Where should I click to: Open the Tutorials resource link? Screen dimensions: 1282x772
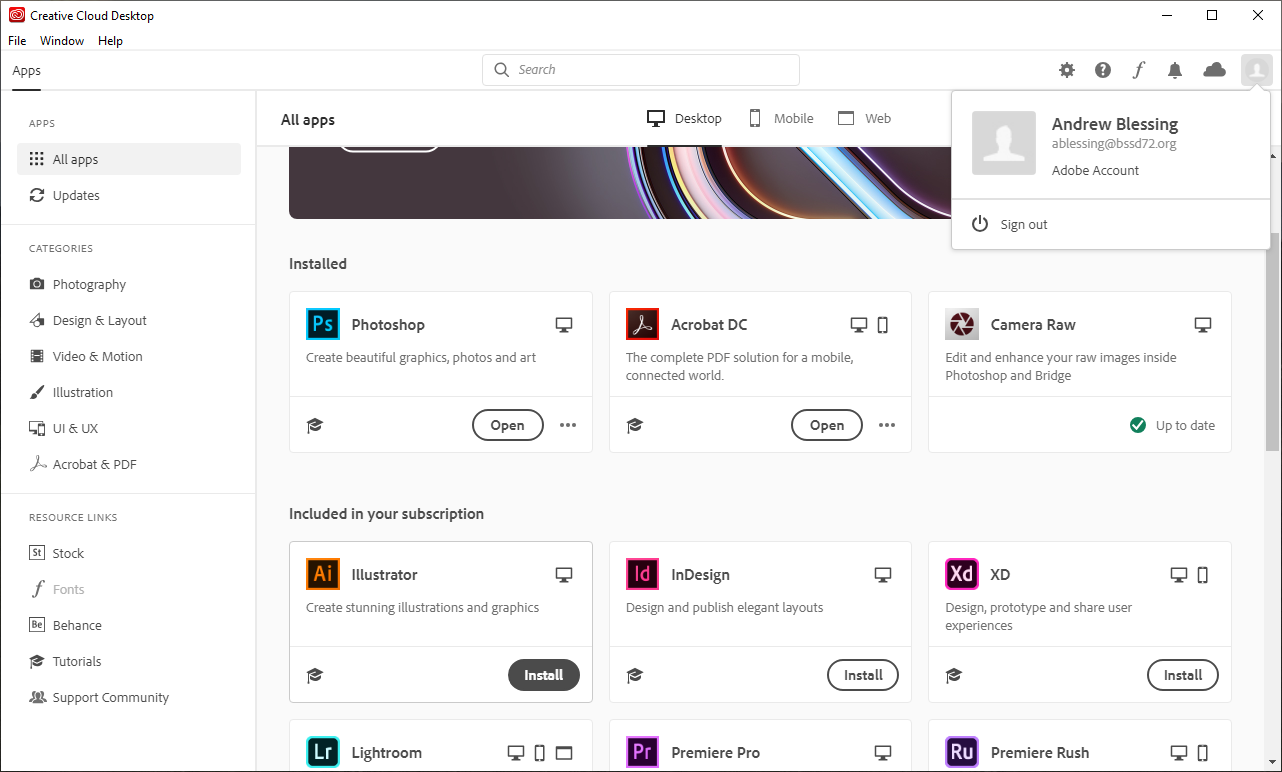[x=129, y=661]
